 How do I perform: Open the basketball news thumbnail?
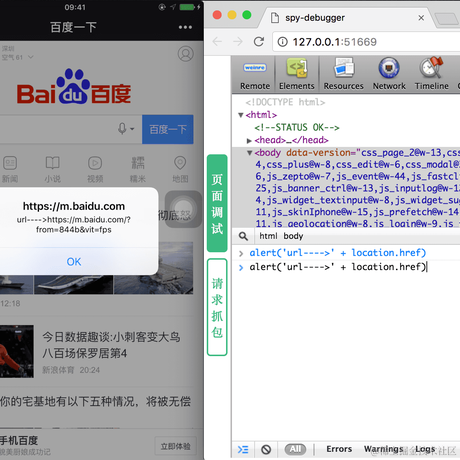click(17, 351)
